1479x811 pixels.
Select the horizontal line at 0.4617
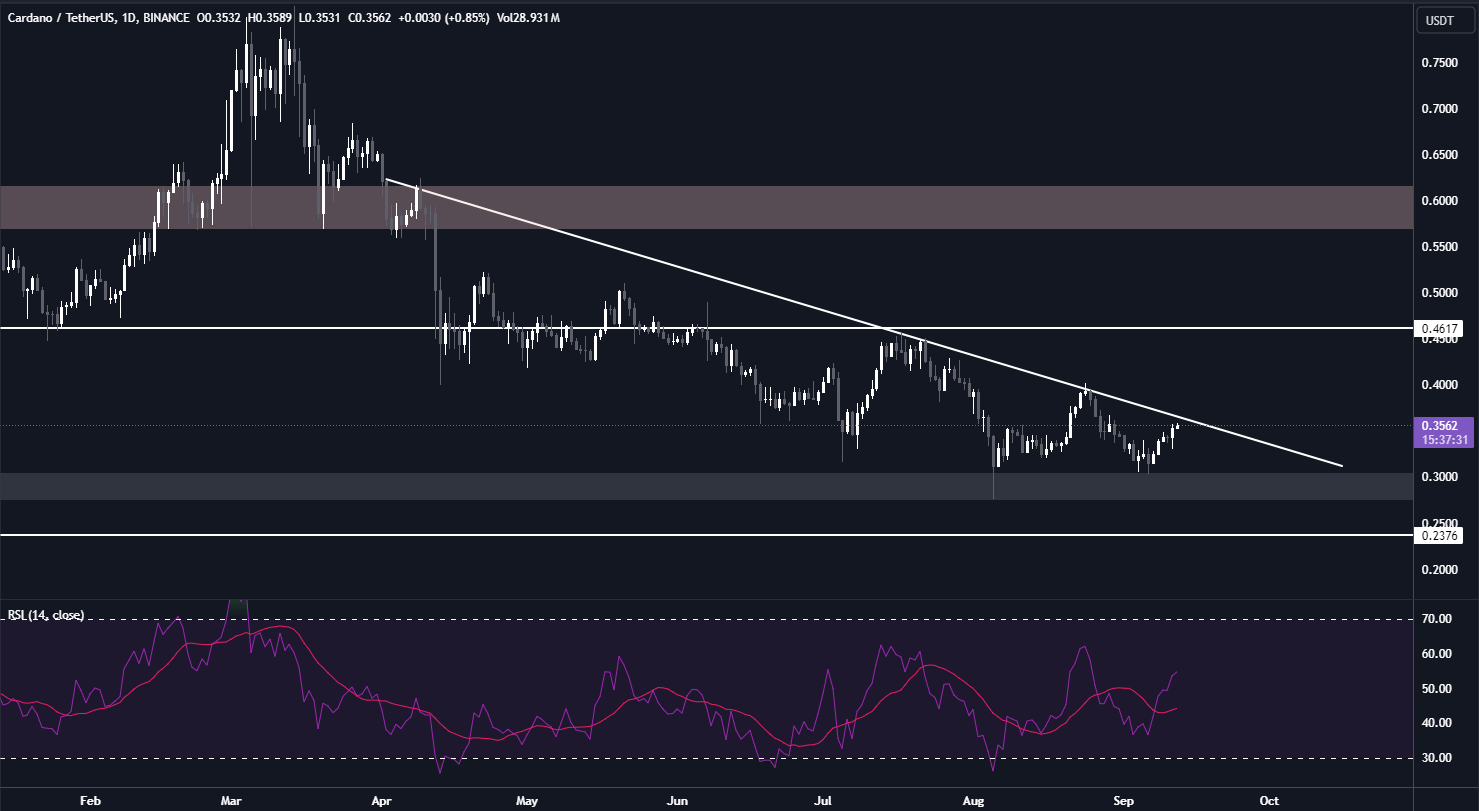[707, 328]
